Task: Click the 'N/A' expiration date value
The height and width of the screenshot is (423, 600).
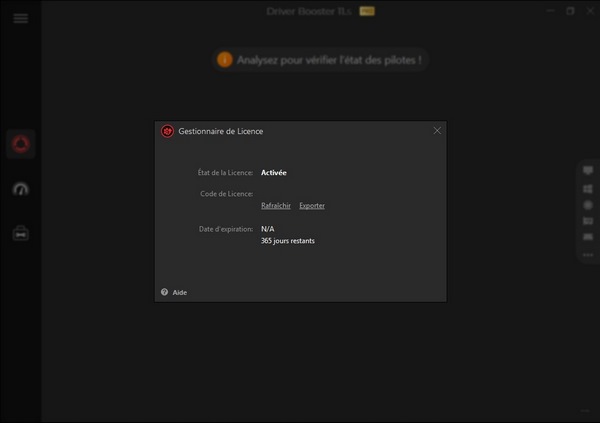Action: [x=267, y=229]
